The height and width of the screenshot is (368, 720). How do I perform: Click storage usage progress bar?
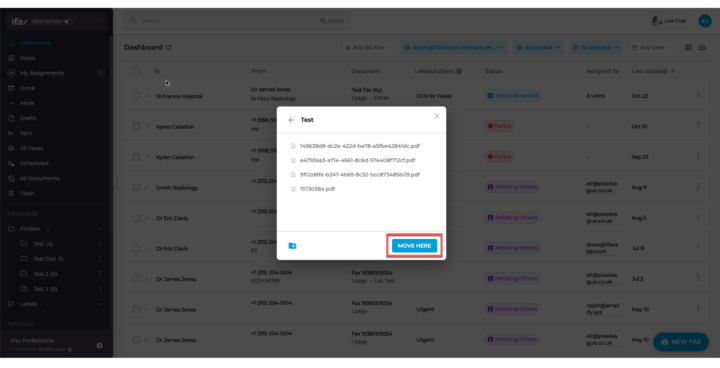[23, 350]
